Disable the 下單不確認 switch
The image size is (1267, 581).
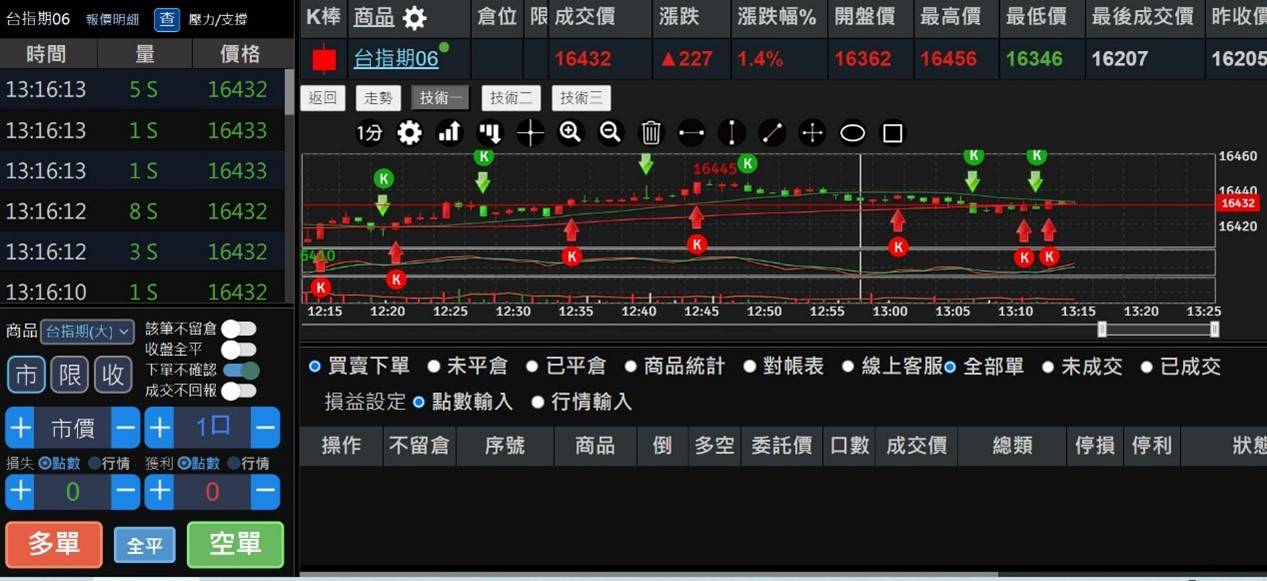click(x=240, y=370)
